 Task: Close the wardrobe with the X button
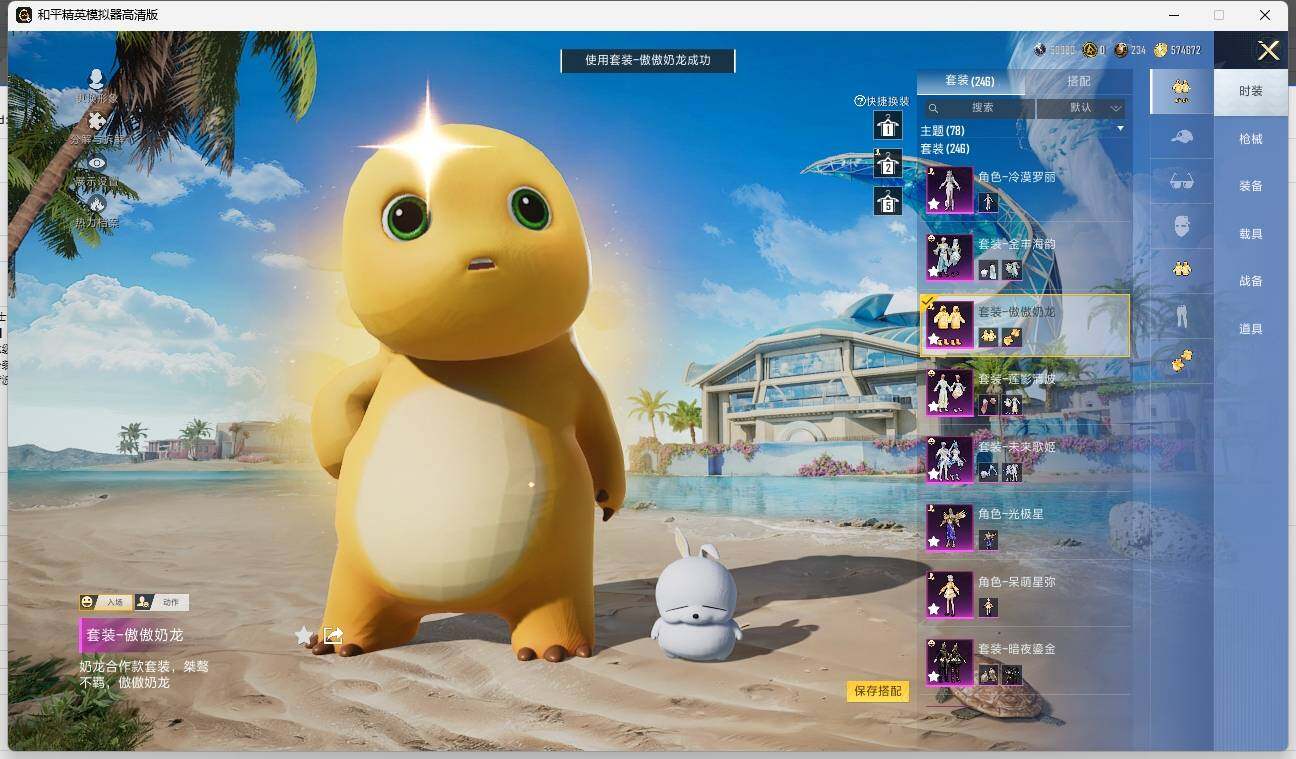(1268, 51)
